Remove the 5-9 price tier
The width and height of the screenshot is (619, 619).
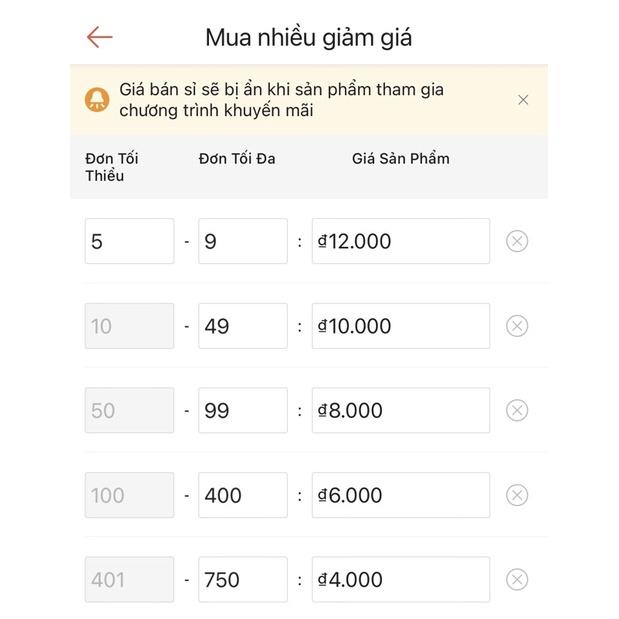[x=517, y=241]
